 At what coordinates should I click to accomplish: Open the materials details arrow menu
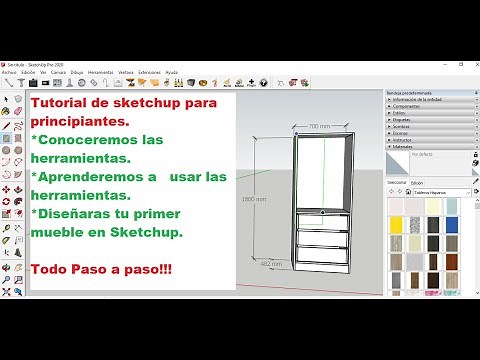pos(476,191)
